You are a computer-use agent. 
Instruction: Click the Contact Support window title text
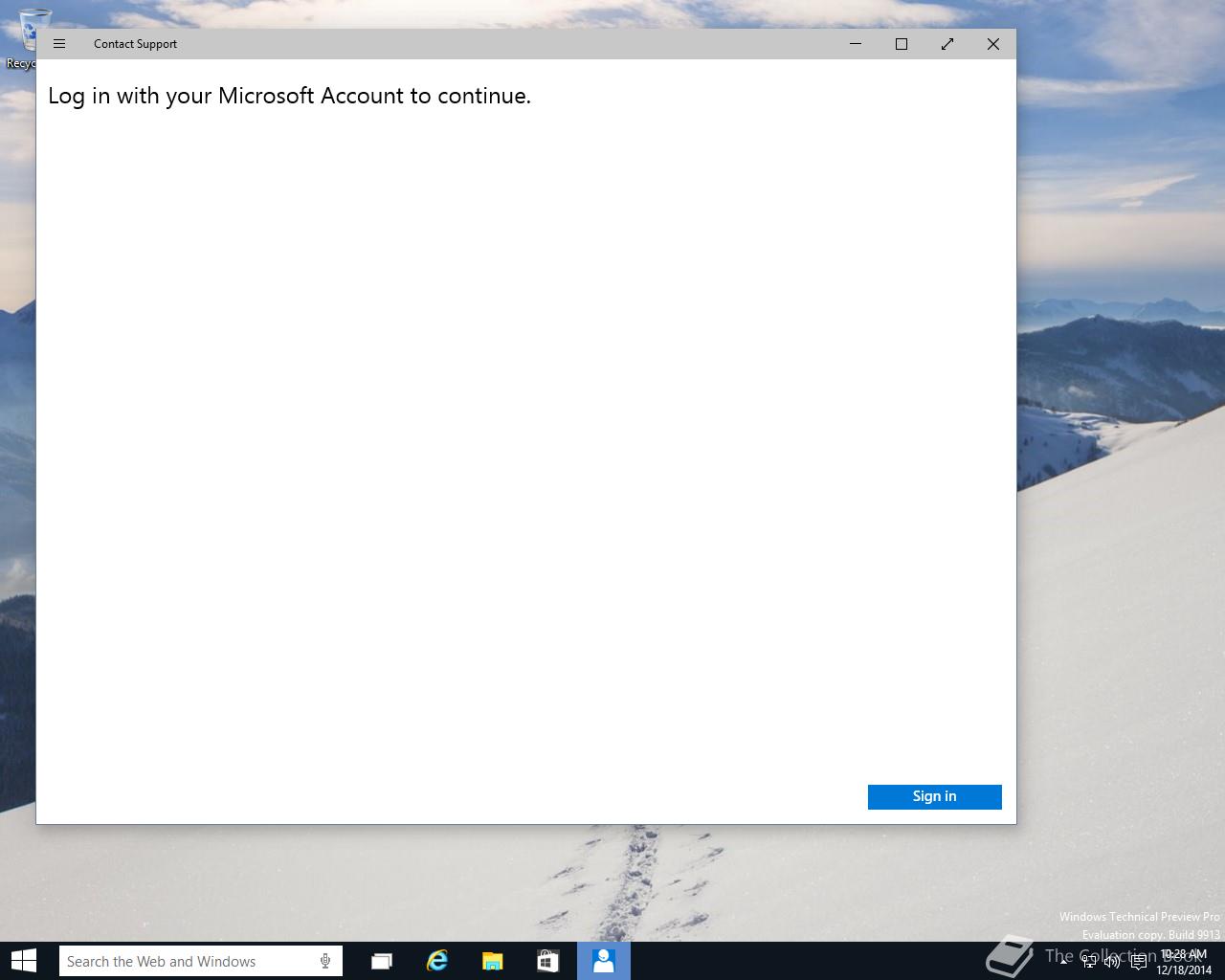(135, 44)
